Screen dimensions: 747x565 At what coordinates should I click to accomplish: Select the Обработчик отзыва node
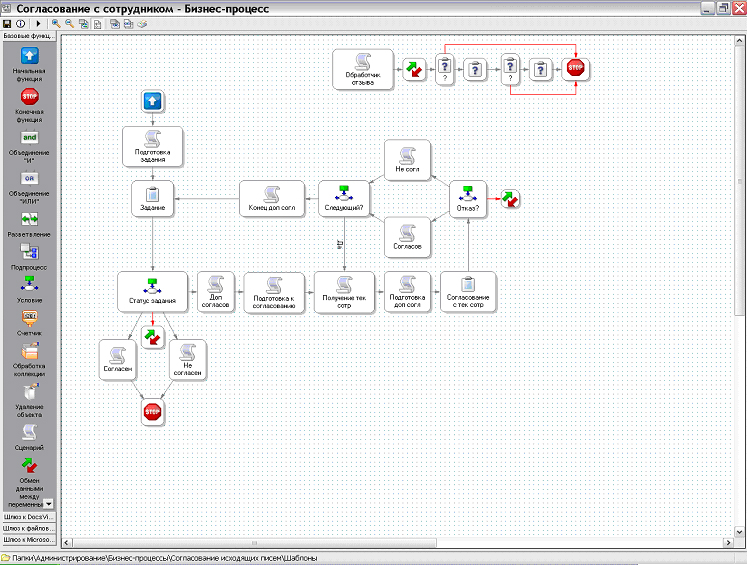(x=360, y=69)
